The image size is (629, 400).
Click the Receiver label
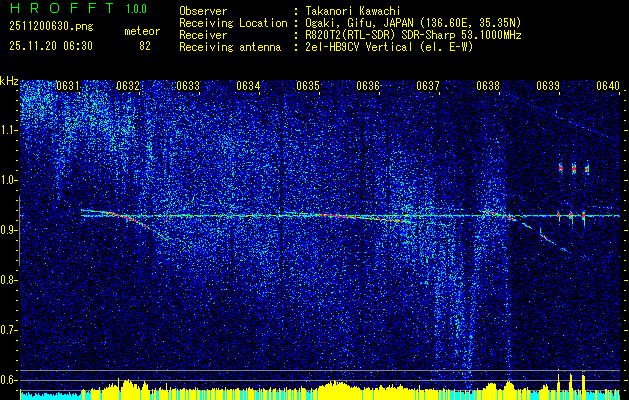click(203, 35)
